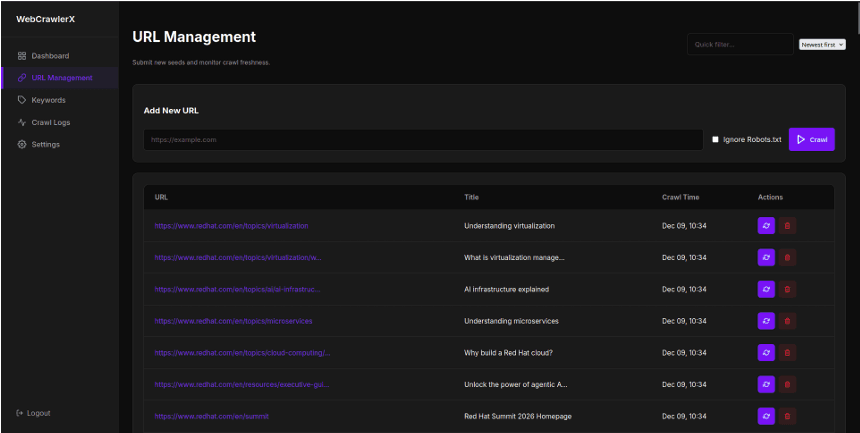Delete the AI infrastructure explained entry
The width and height of the screenshot is (860, 433).
coord(788,289)
